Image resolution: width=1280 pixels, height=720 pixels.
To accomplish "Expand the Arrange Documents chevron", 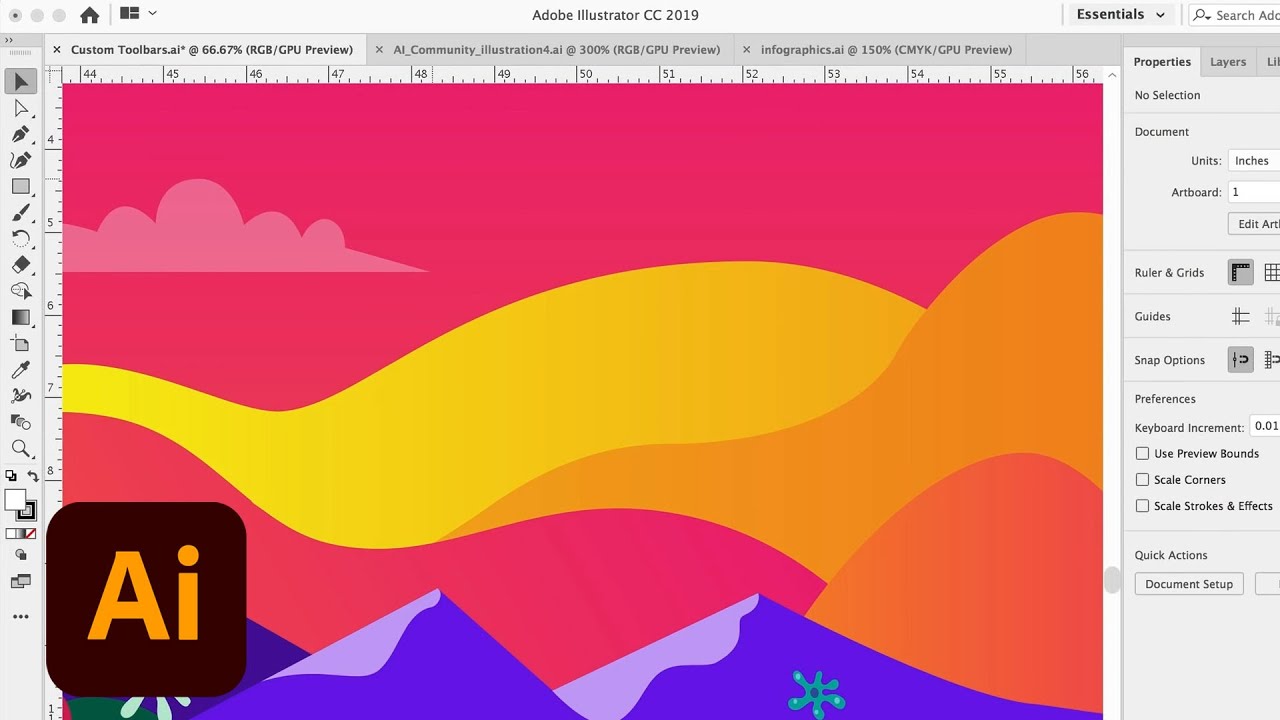I will 152,14.
